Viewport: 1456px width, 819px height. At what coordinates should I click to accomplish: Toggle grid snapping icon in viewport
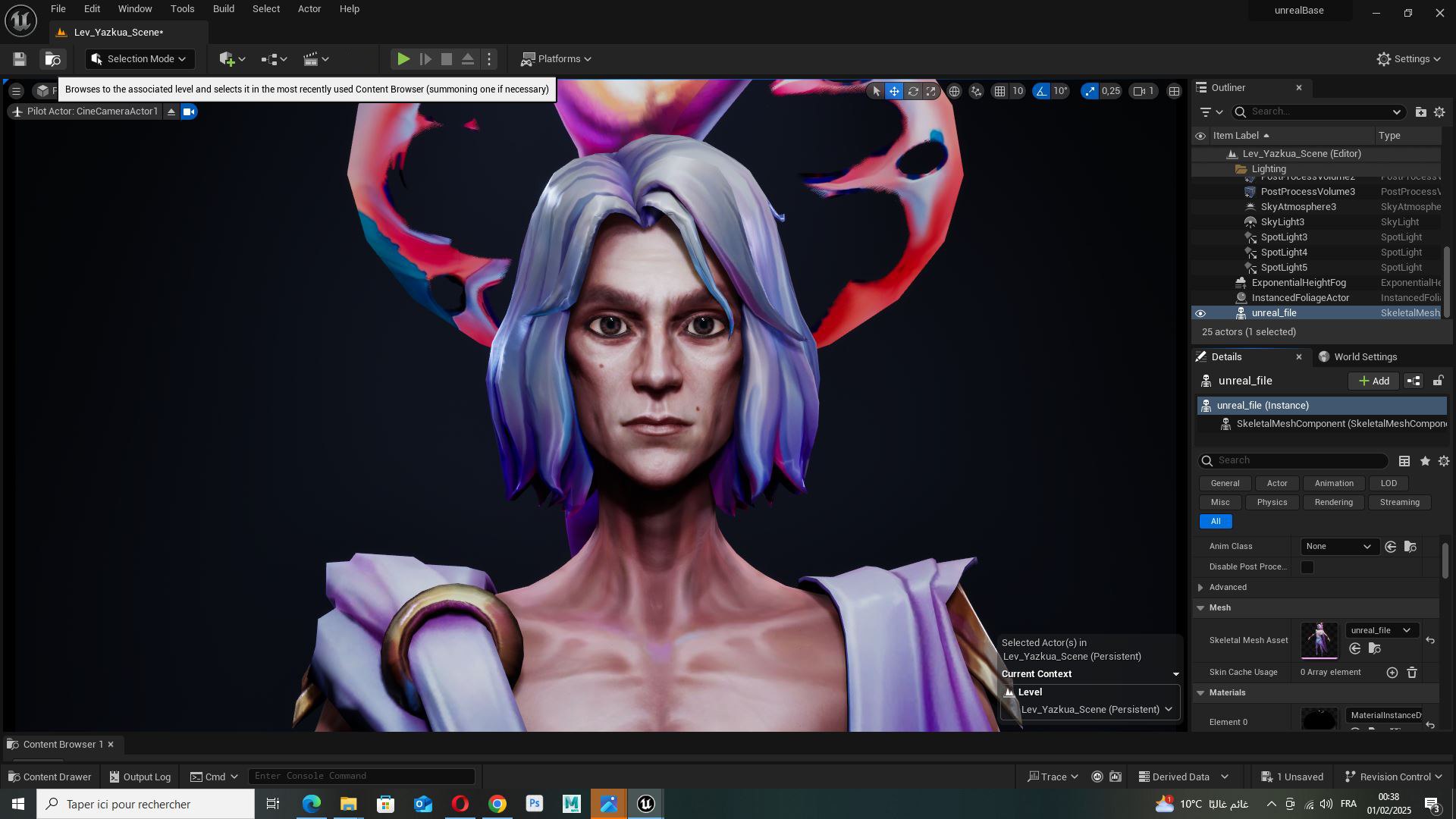coord(1000,92)
